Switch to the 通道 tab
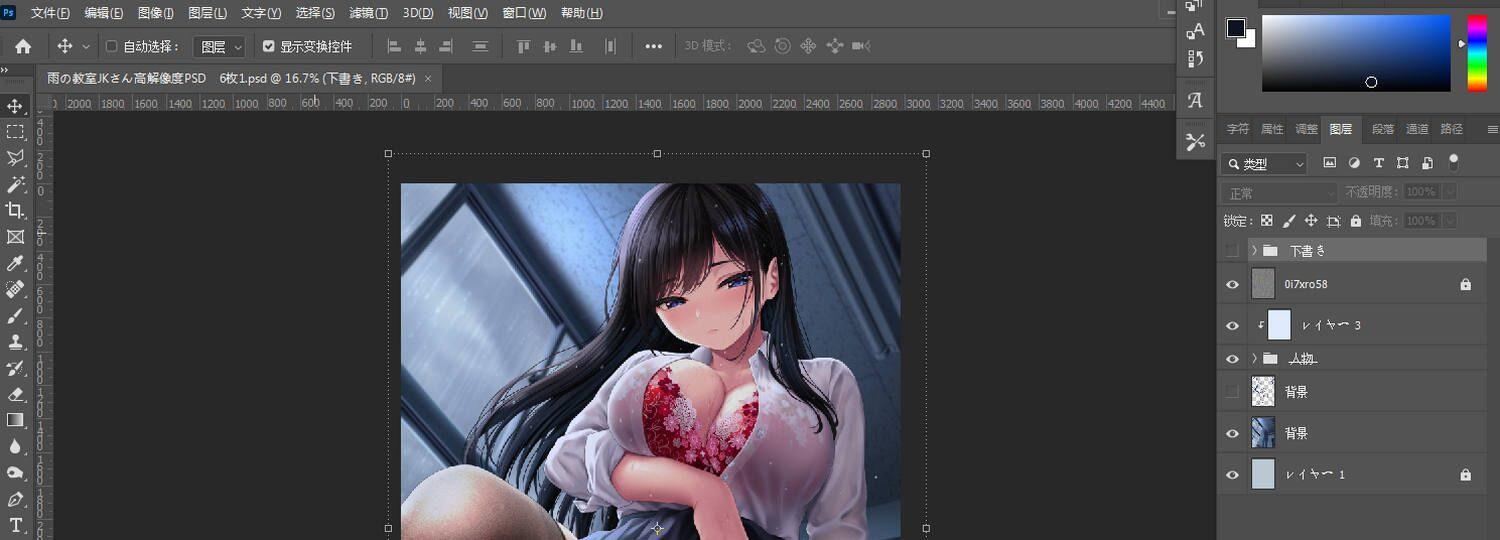Viewport: 1500px width, 540px height. tap(1417, 129)
